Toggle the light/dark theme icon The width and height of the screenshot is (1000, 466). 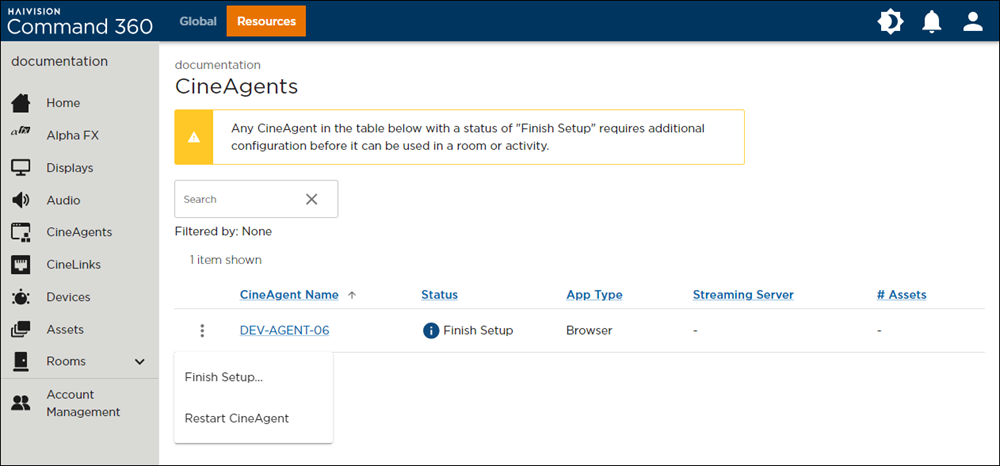coord(890,21)
